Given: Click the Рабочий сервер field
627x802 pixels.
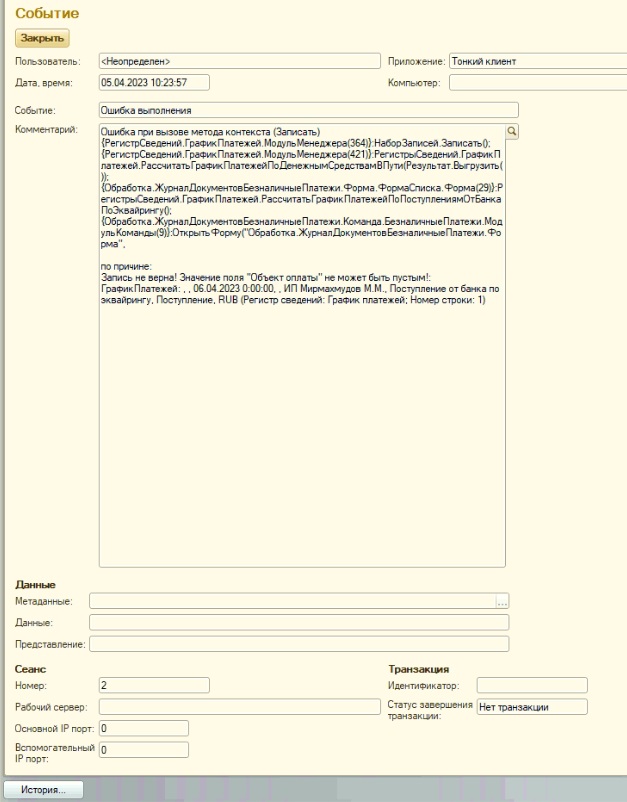Looking at the screenshot, I should [234, 707].
